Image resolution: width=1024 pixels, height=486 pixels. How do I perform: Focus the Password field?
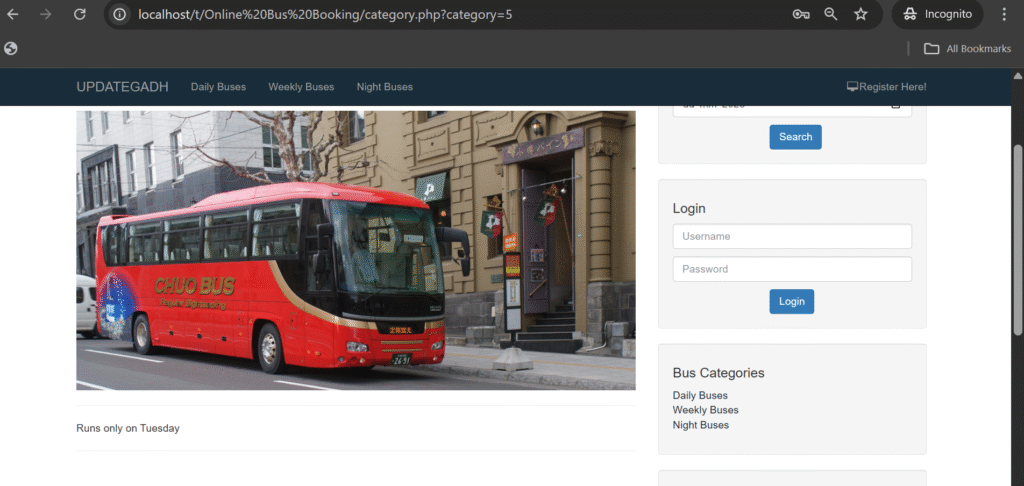792,269
